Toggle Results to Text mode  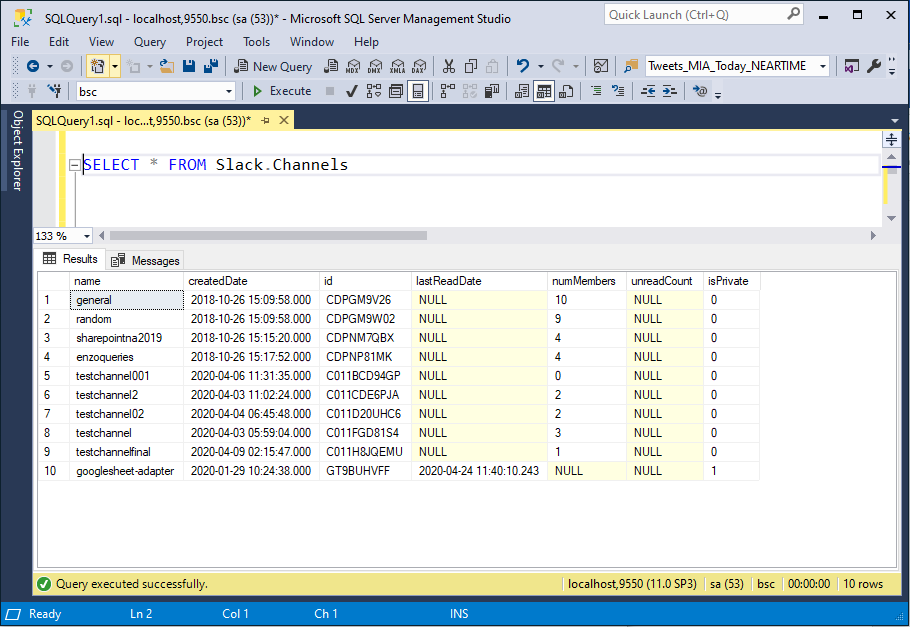click(x=522, y=91)
